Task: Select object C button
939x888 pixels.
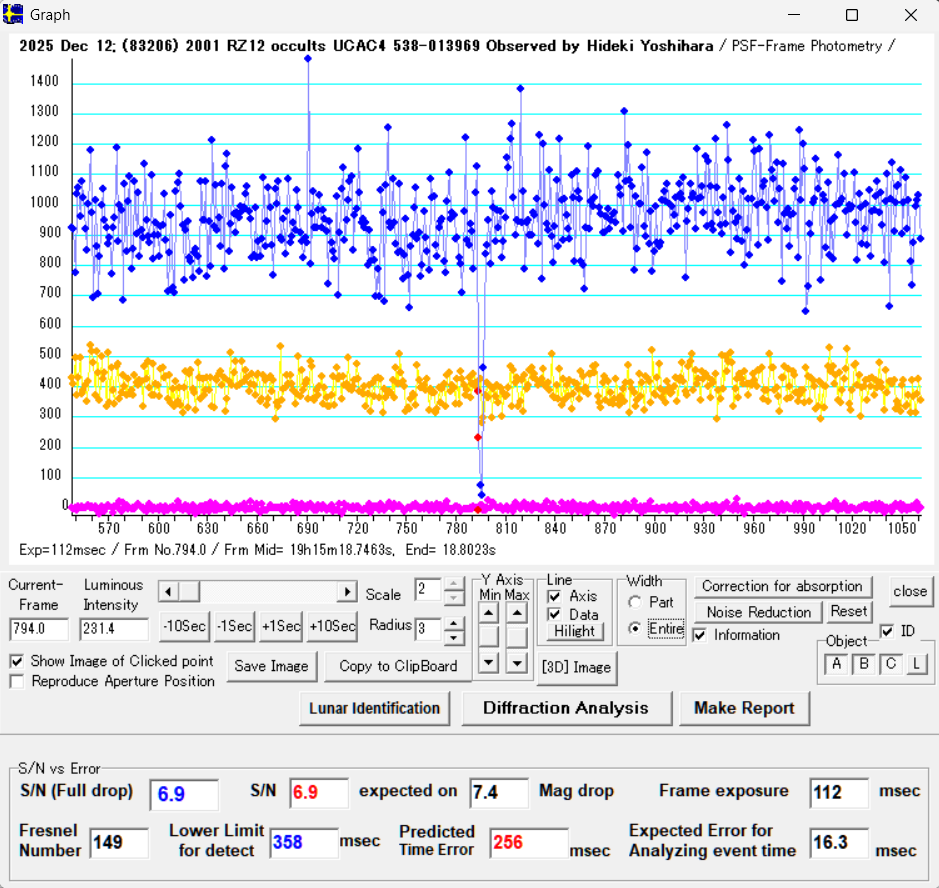Action: [890, 664]
